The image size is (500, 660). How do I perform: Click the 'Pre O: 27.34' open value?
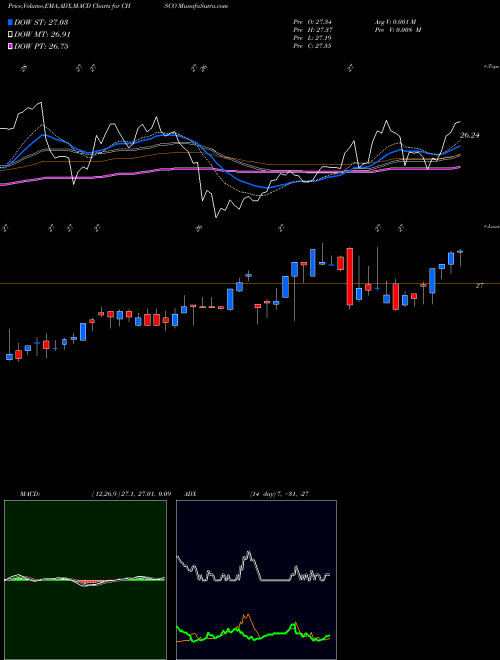(x=312, y=21)
